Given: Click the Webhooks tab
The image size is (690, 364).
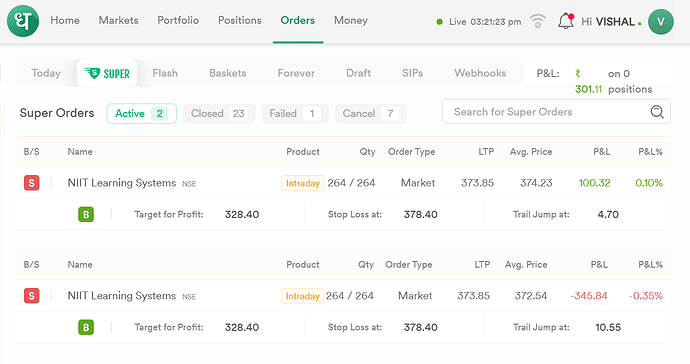Looking at the screenshot, I should point(480,73).
